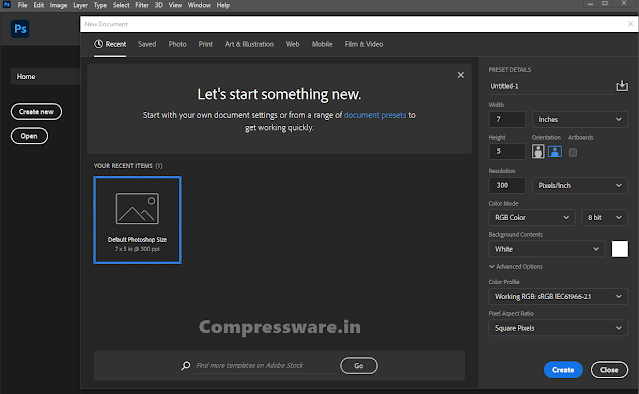Open the Filter menu
The height and width of the screenshot is (394, 639).
pos(142,5)
